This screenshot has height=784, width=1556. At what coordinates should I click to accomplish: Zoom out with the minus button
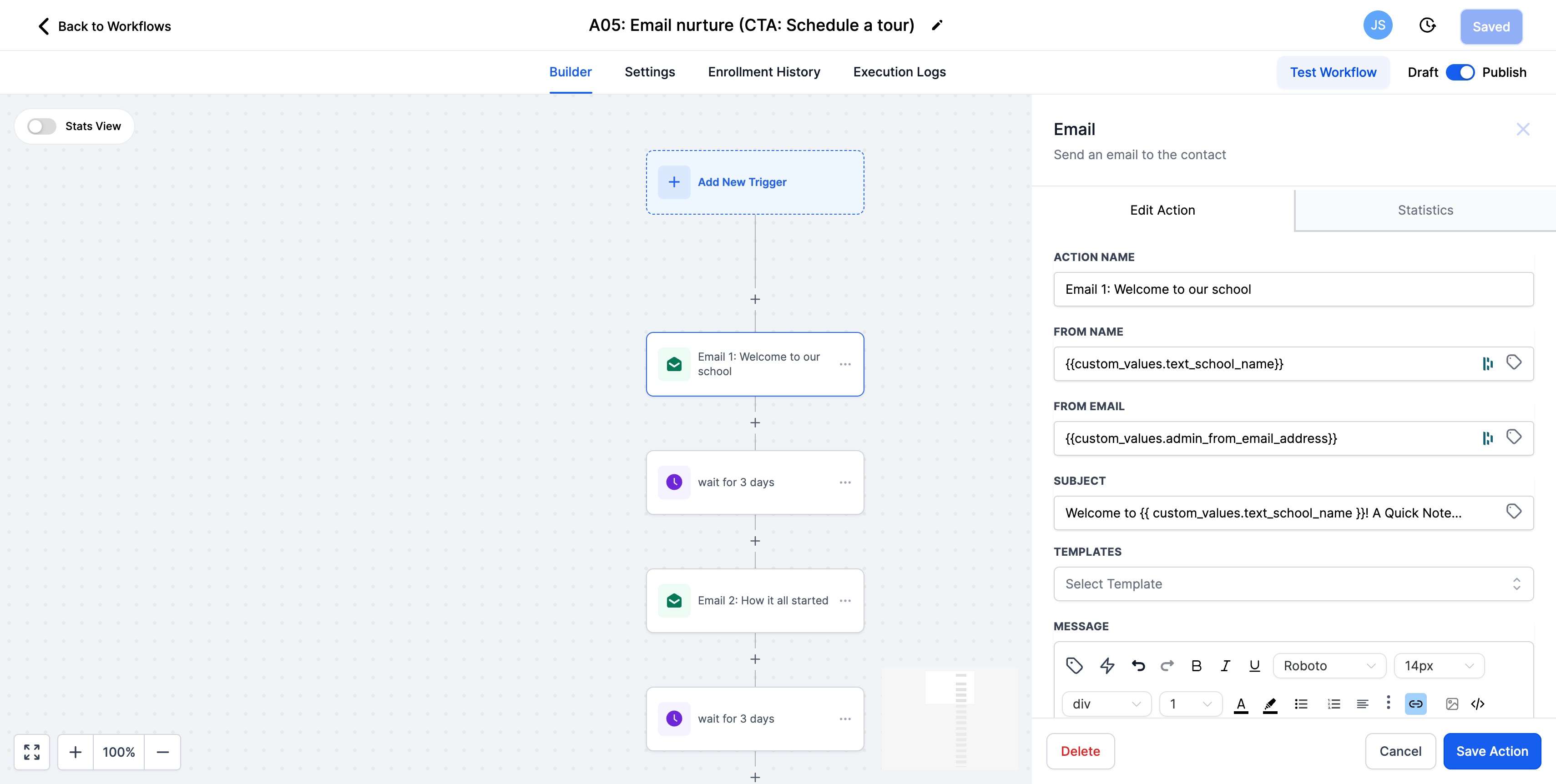(x=162, y=752)
